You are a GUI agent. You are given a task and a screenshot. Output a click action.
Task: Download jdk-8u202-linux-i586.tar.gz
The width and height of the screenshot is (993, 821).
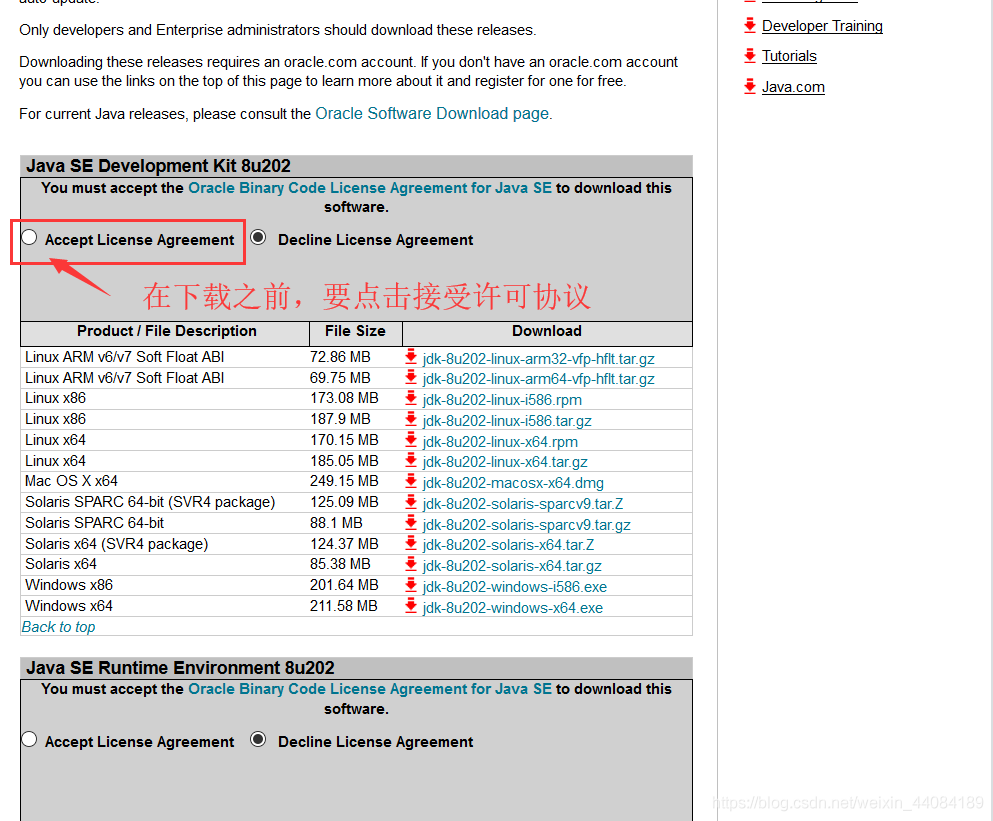click(x=507, y=421)
